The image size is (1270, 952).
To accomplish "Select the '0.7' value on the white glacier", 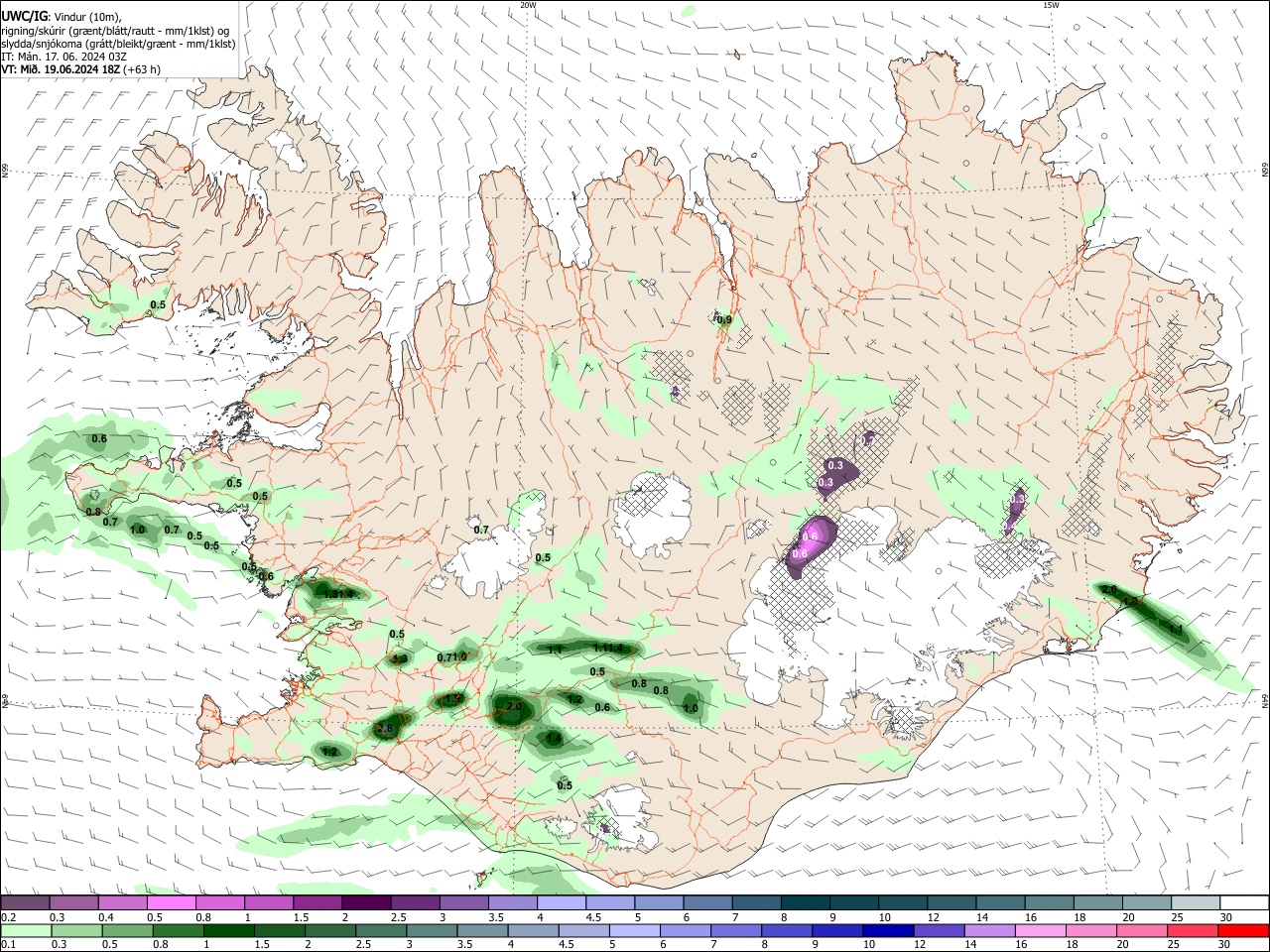I will pos(481,530).
